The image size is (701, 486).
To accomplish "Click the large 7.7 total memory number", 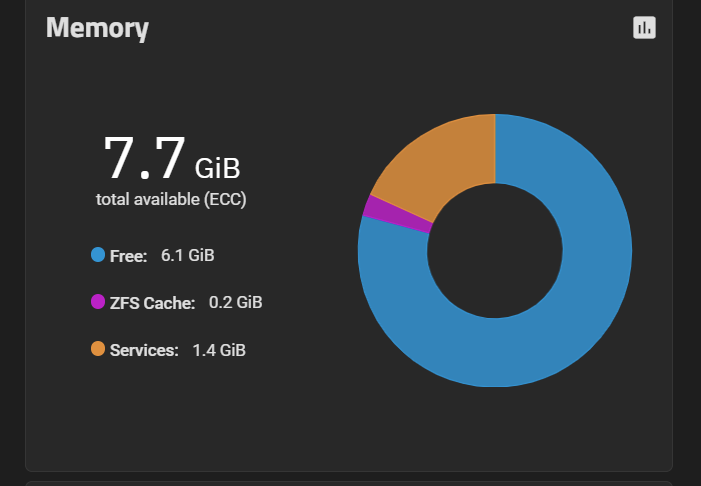I will pyautogui.click(x=145, y=158).
